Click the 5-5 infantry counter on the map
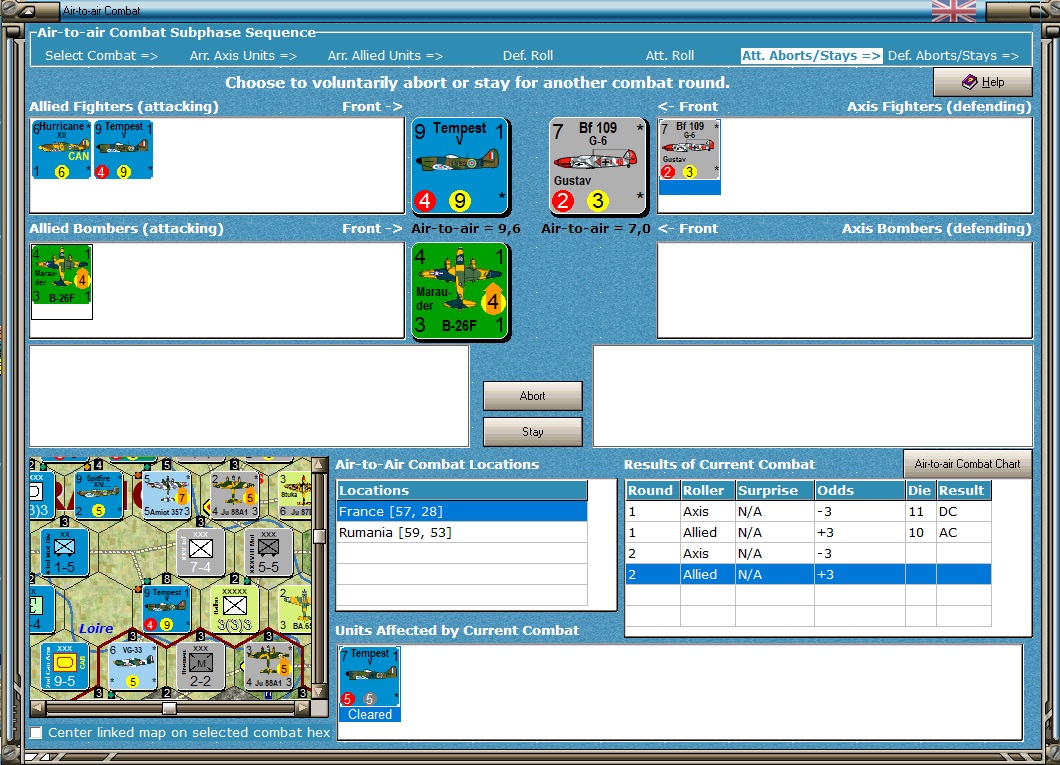 pyautogui.click(x=268, y=553)
